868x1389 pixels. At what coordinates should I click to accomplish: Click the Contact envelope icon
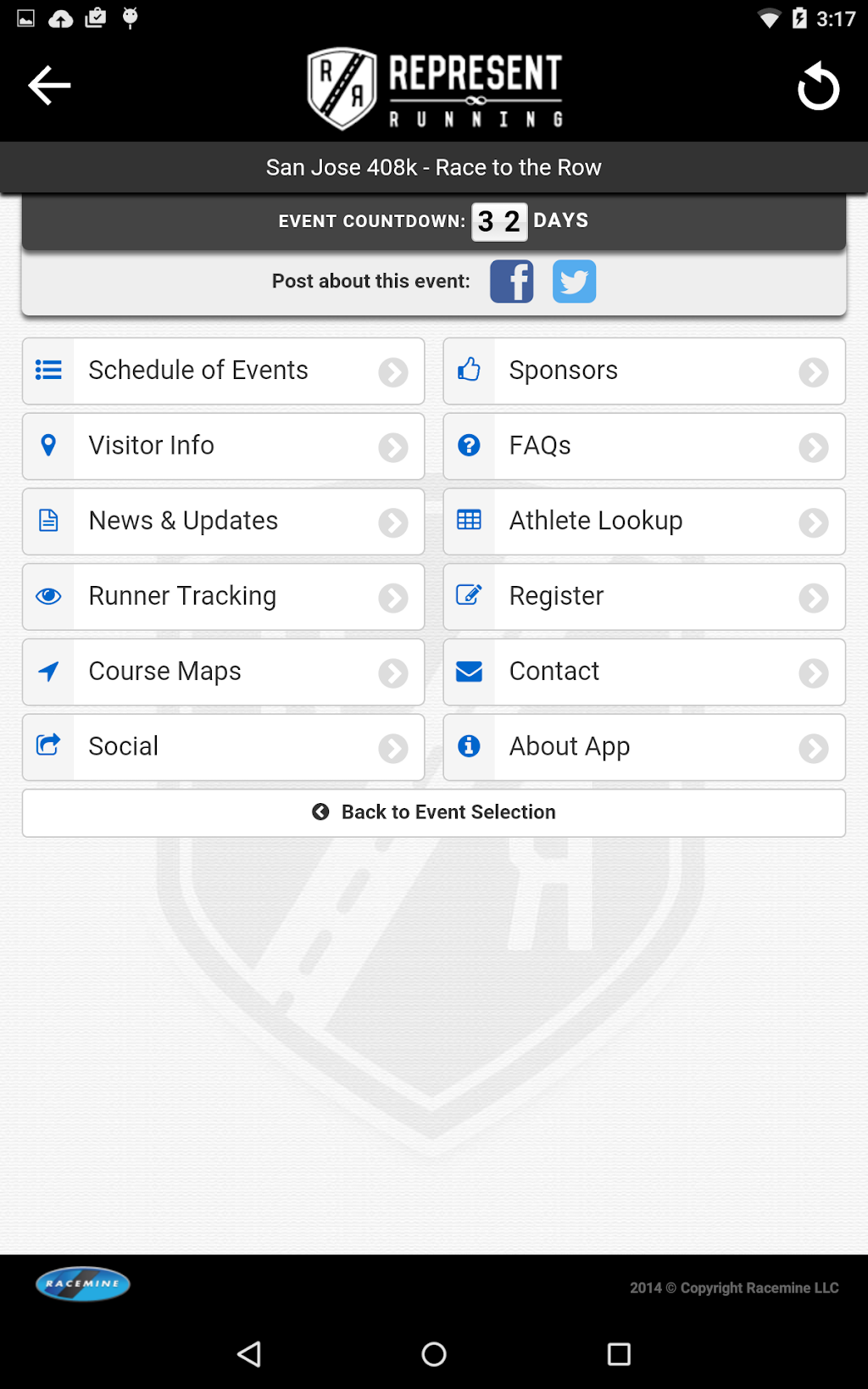[x=469, y=672]
